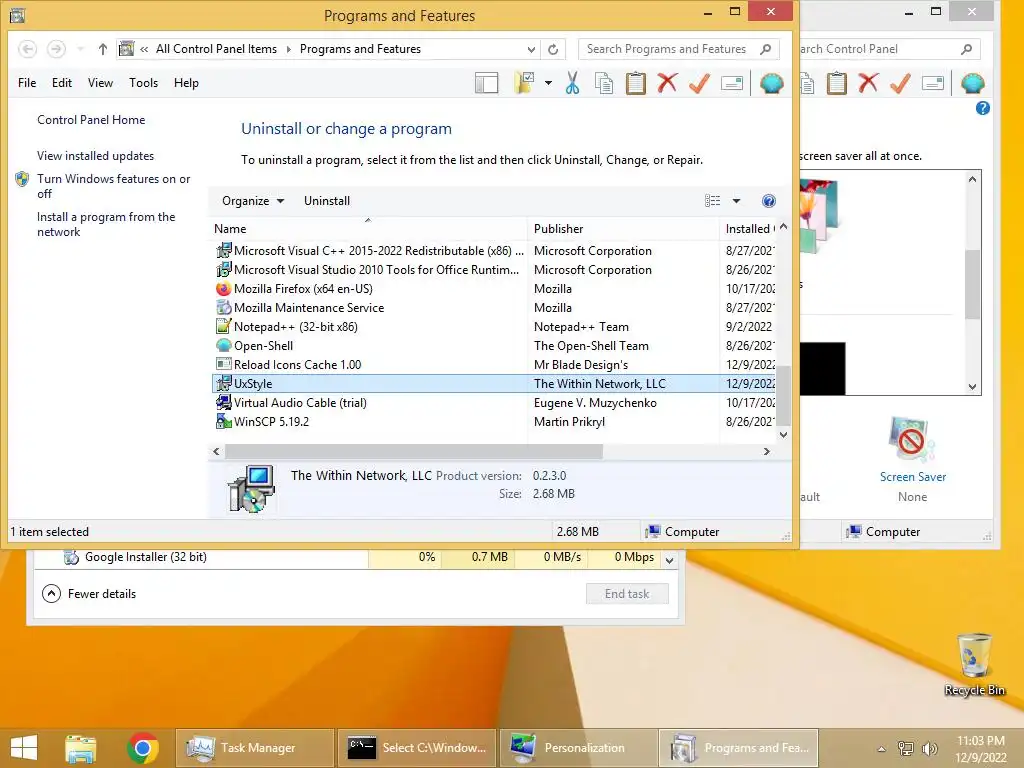Open Folder Options dropdown arrow in toolbar
1024x768 pixels.
tap(548, 83)
